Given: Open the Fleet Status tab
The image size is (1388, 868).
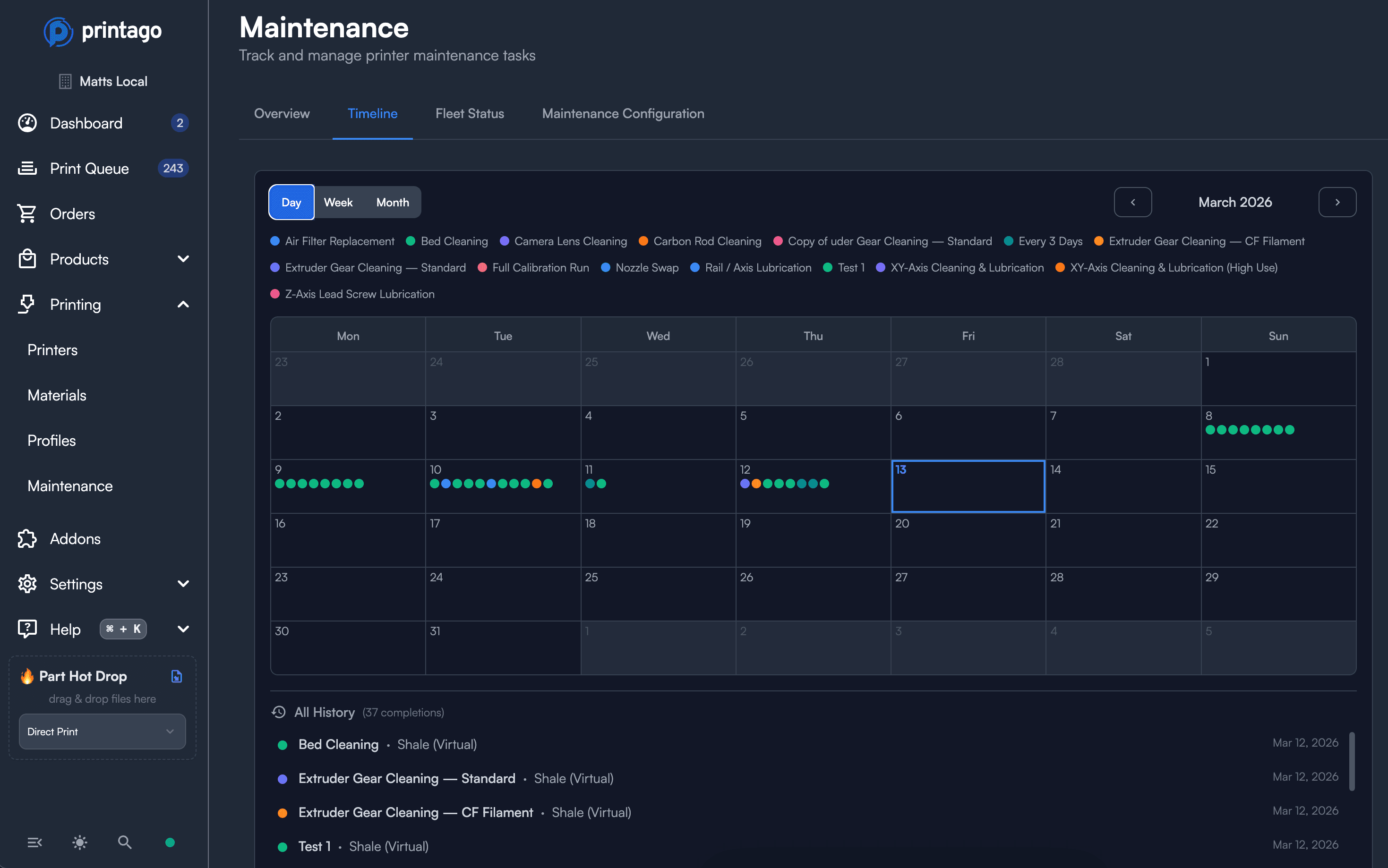Looking at the screenshot, I should tap(469, 114).
